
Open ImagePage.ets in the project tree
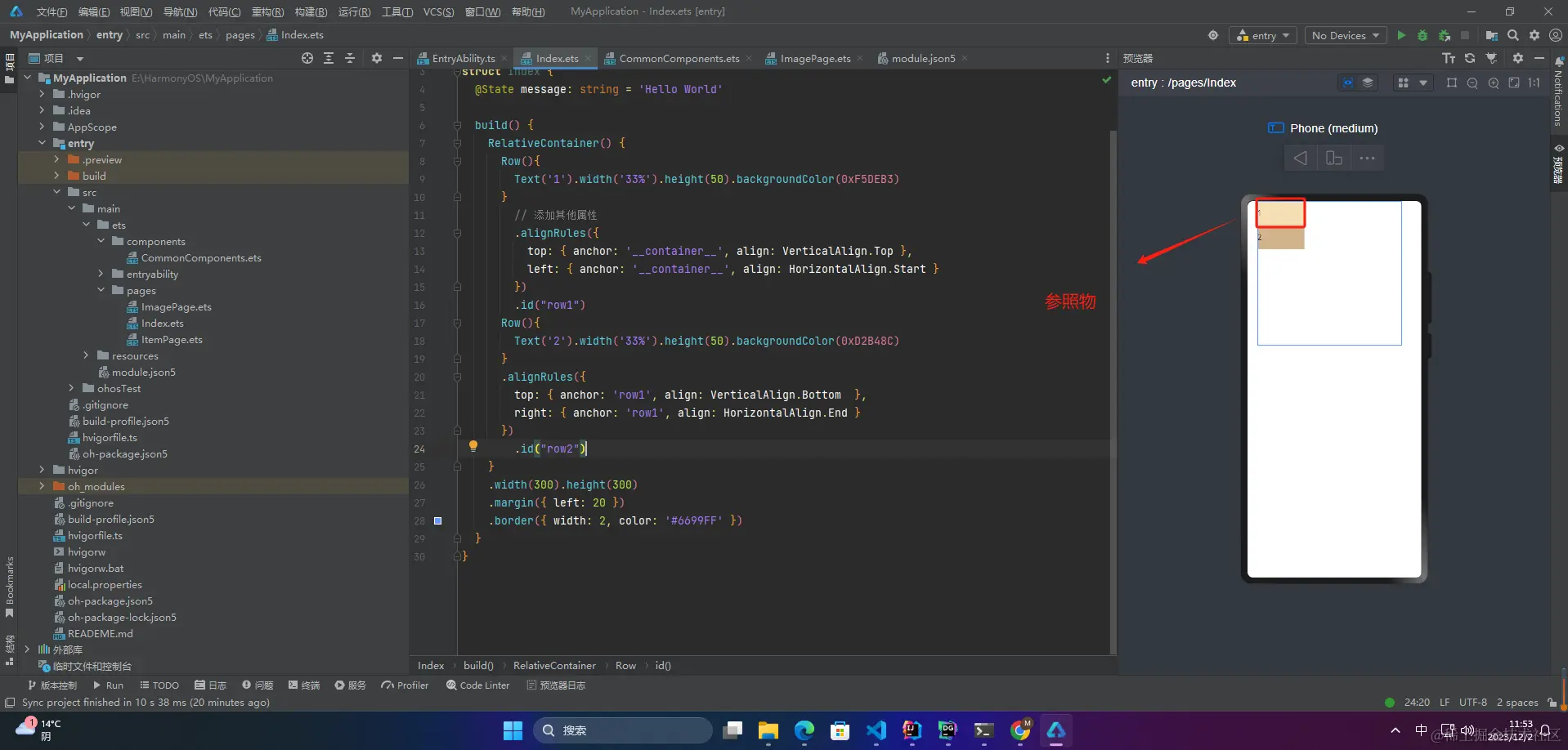click(176, 306)
